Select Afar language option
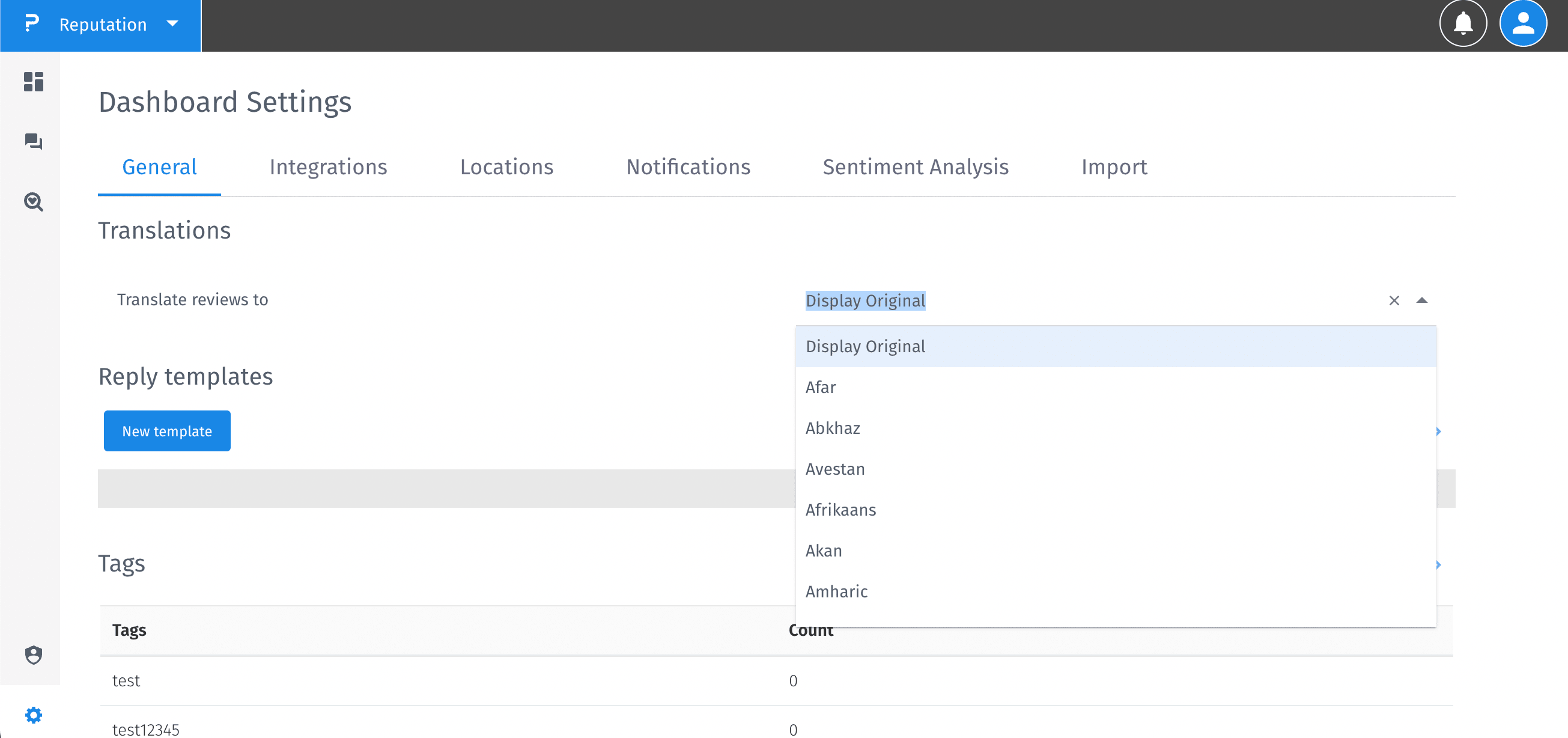Screen dimensions: 1568x738 (x=1115, y=387)
